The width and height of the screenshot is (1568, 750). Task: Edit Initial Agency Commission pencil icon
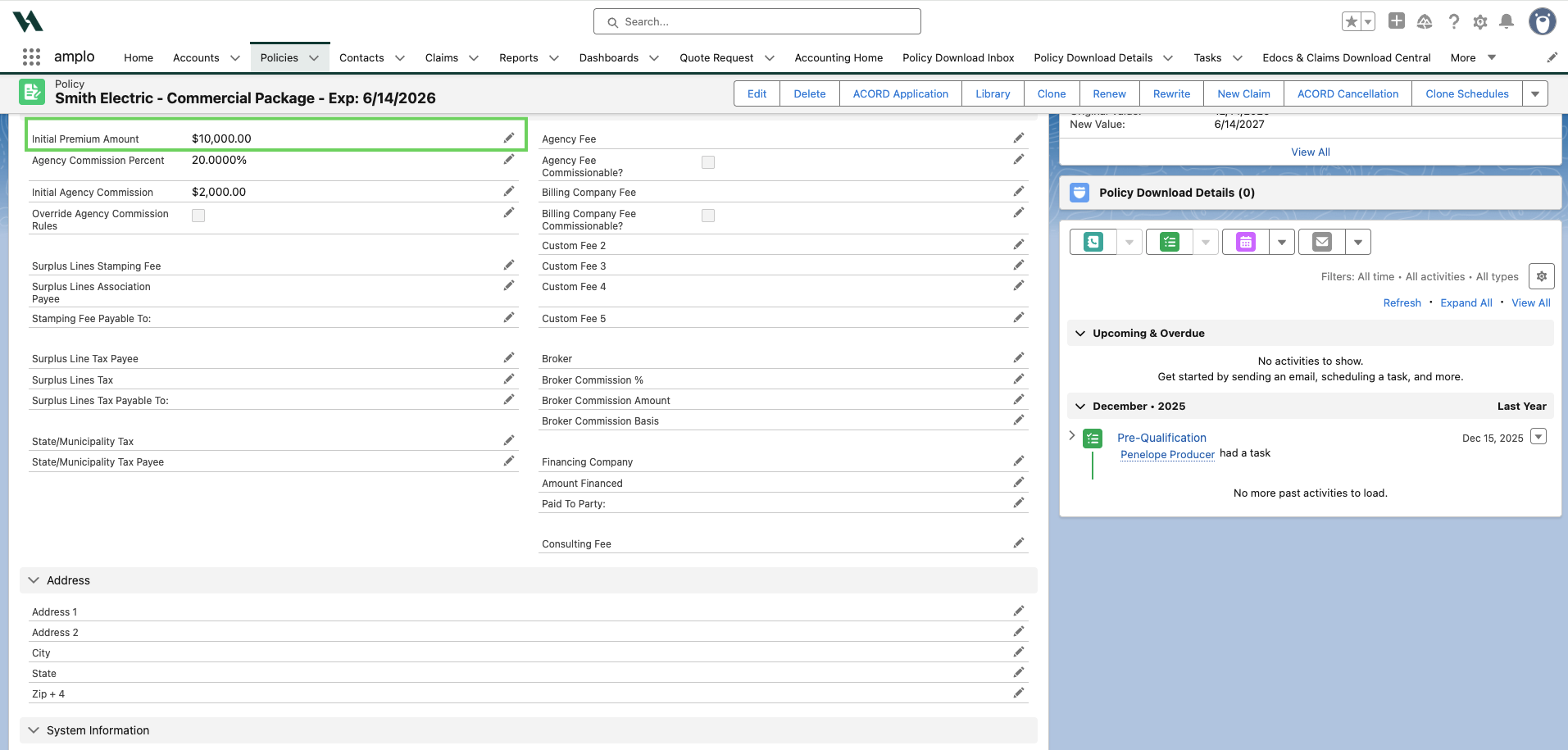(x=509, y=191)
